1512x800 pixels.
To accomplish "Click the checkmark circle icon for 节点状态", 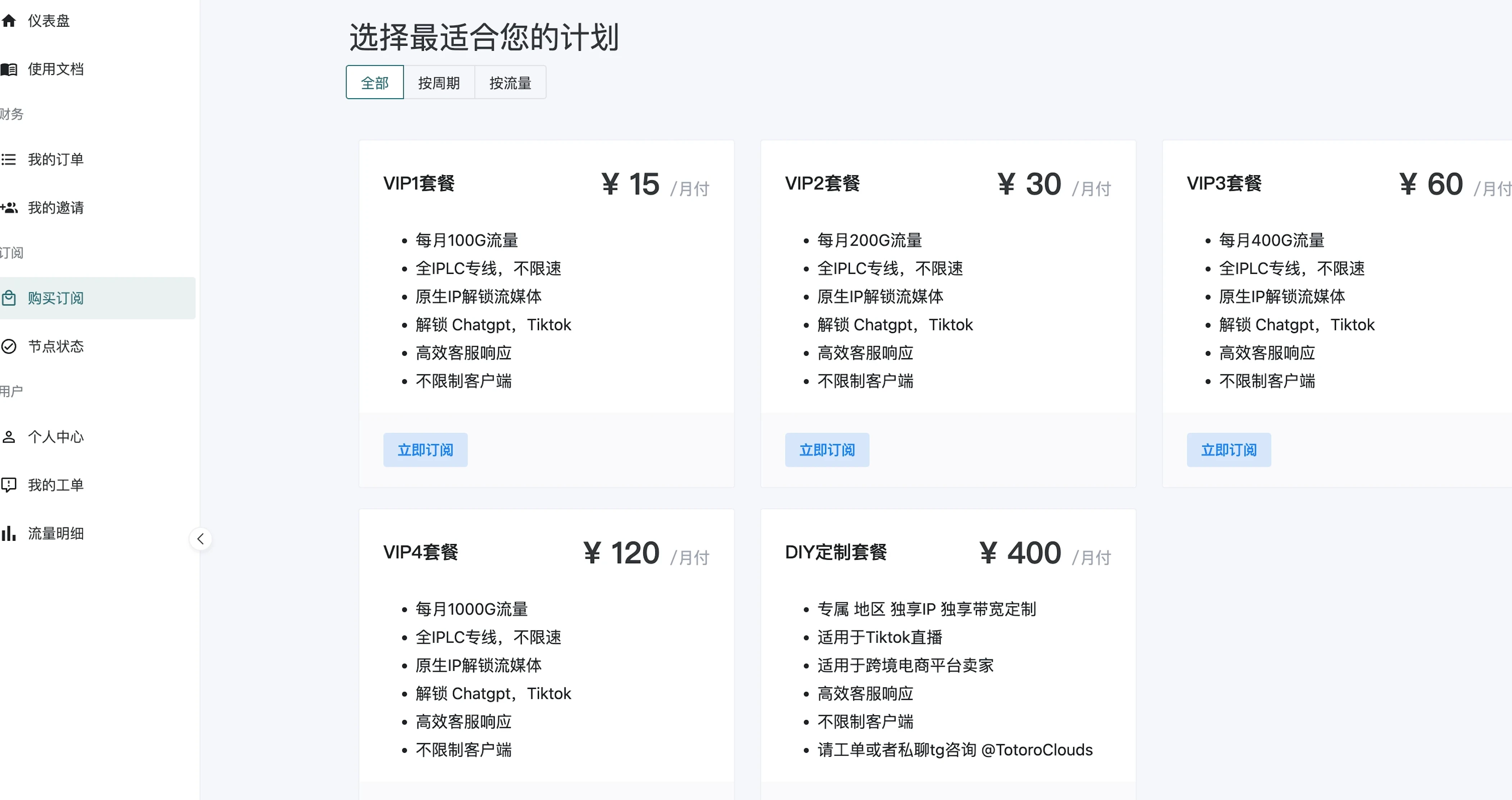I will click(9, 346).
